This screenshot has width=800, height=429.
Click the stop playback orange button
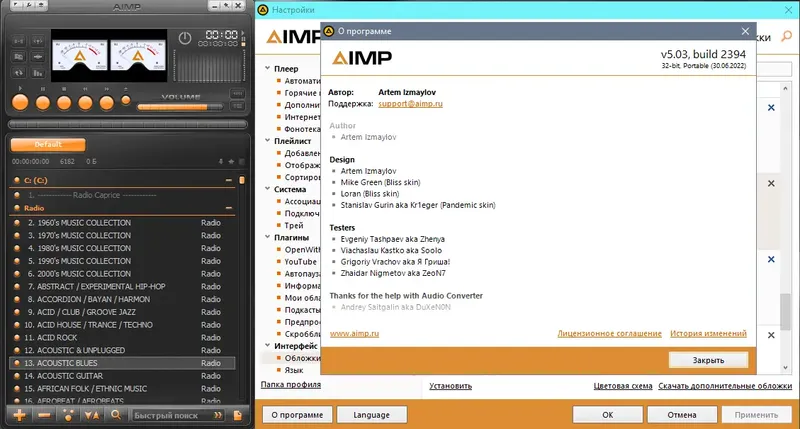[64, 103]
